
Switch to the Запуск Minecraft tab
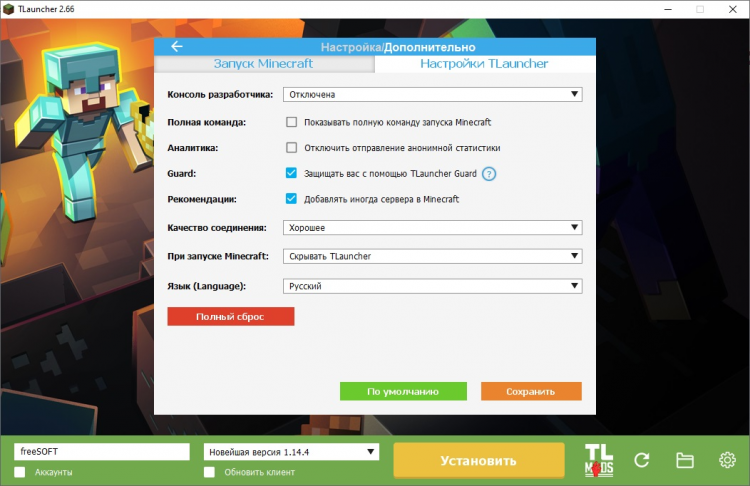[264, 64]
